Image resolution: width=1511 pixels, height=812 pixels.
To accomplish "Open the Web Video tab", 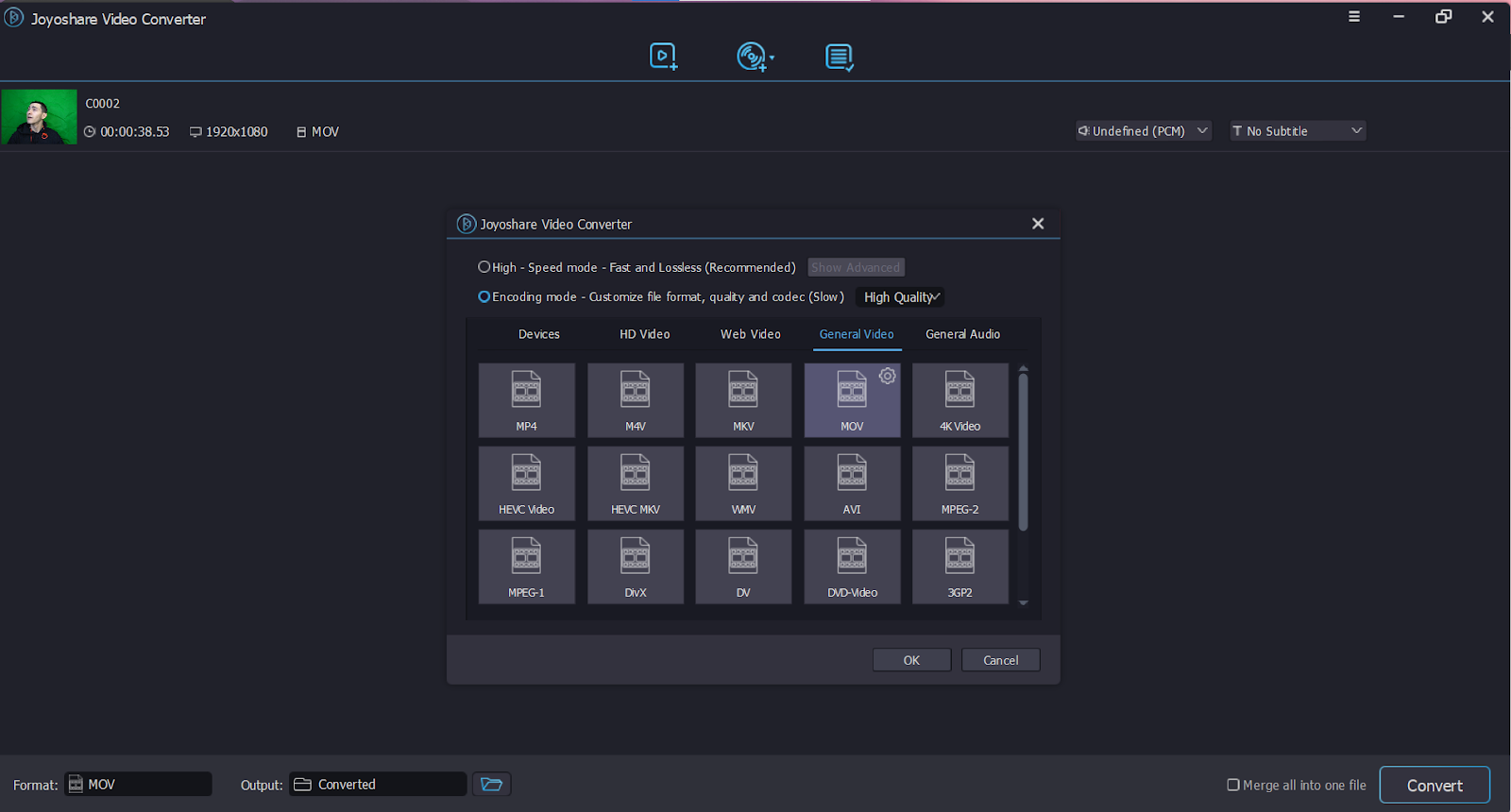I will coord(751,334).
